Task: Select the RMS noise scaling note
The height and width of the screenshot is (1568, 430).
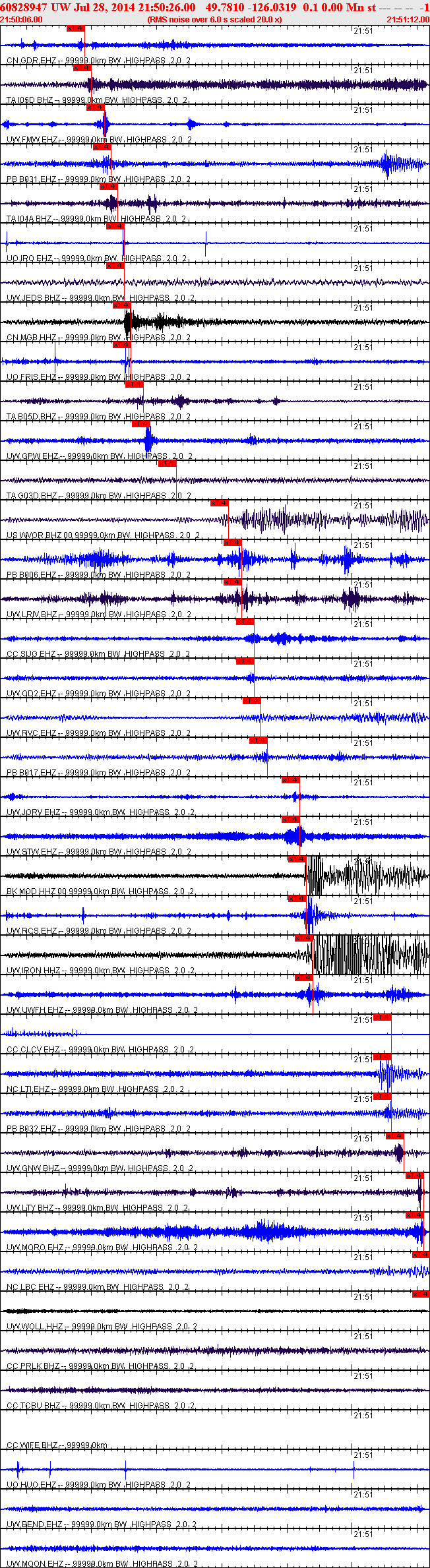Action: pyautogui.click(x=215, y=20)
